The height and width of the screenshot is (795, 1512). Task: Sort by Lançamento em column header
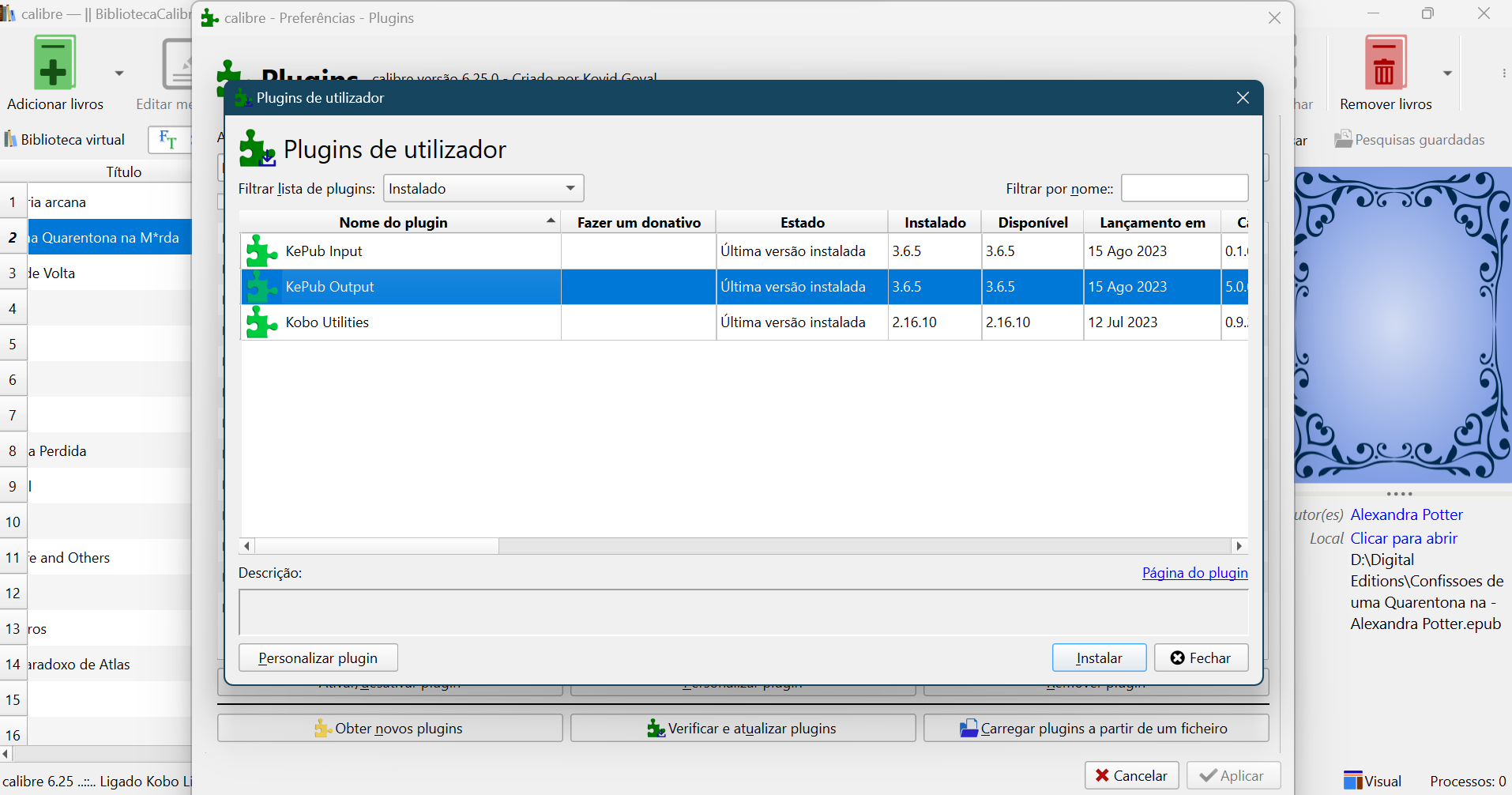pyautogui.click(x=1152, y=223)
